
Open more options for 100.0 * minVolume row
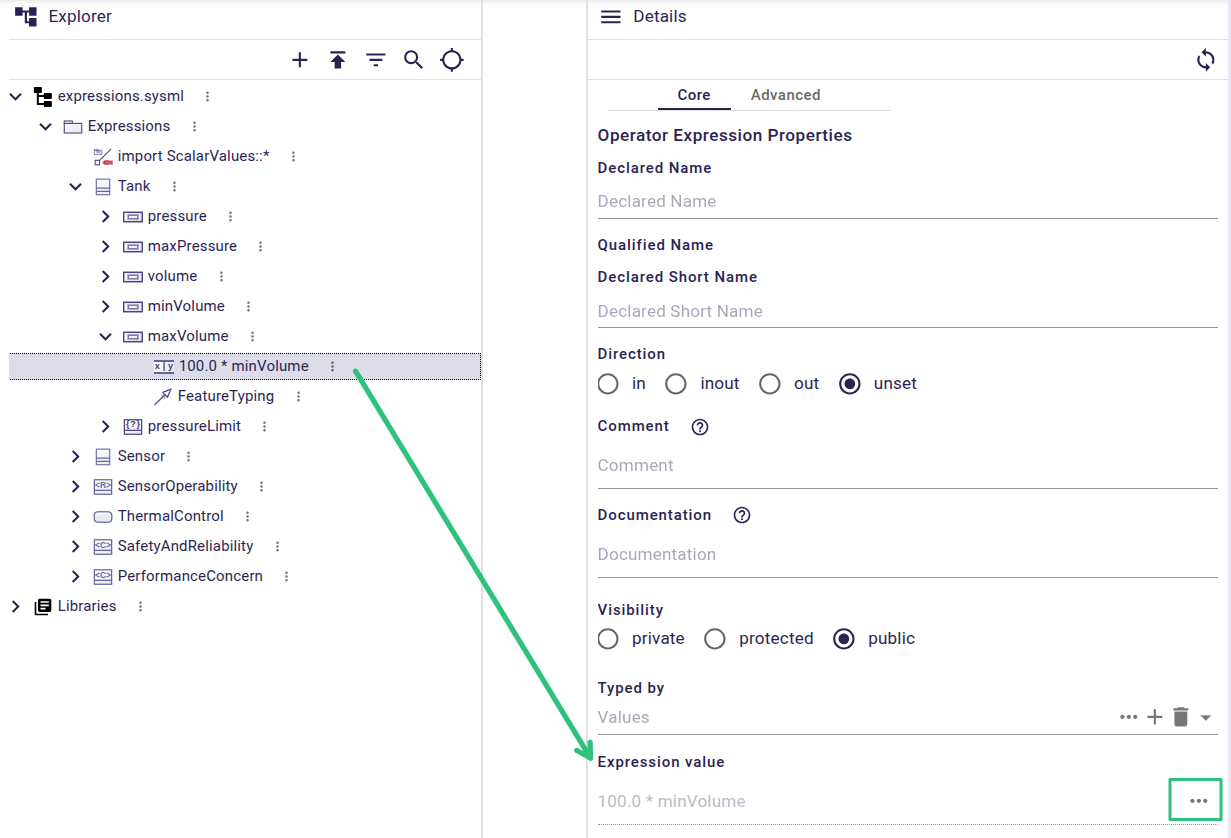tap(332, 366)
